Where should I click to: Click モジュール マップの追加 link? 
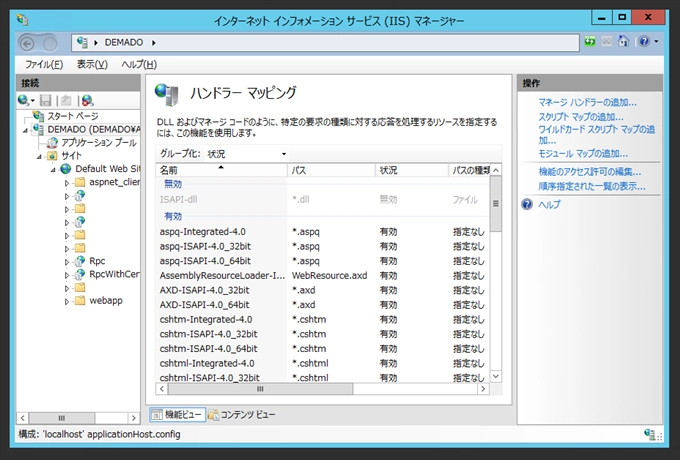[x=583, y=153]
